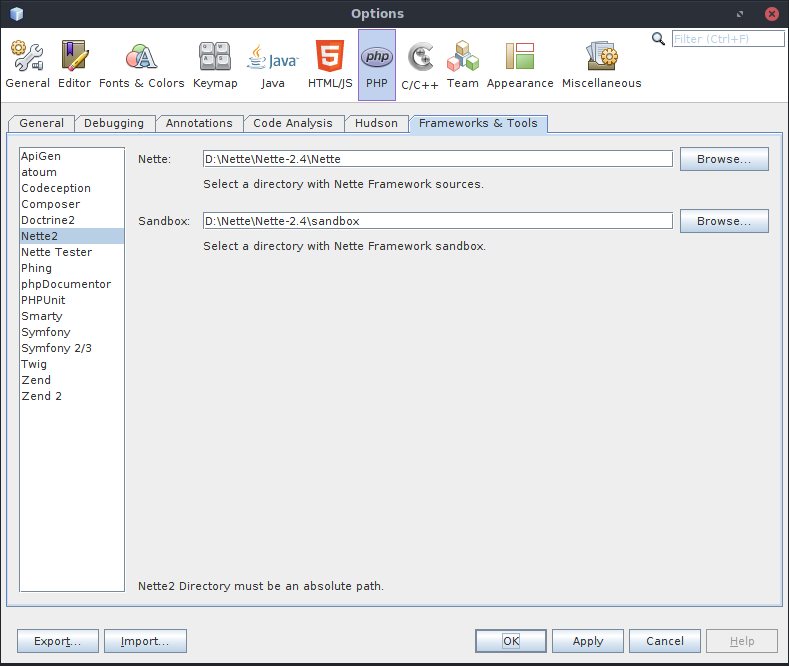Switch to the Hudson tab
The height and width of the screenshot is (666, 789).
click(x=376, y=123)
